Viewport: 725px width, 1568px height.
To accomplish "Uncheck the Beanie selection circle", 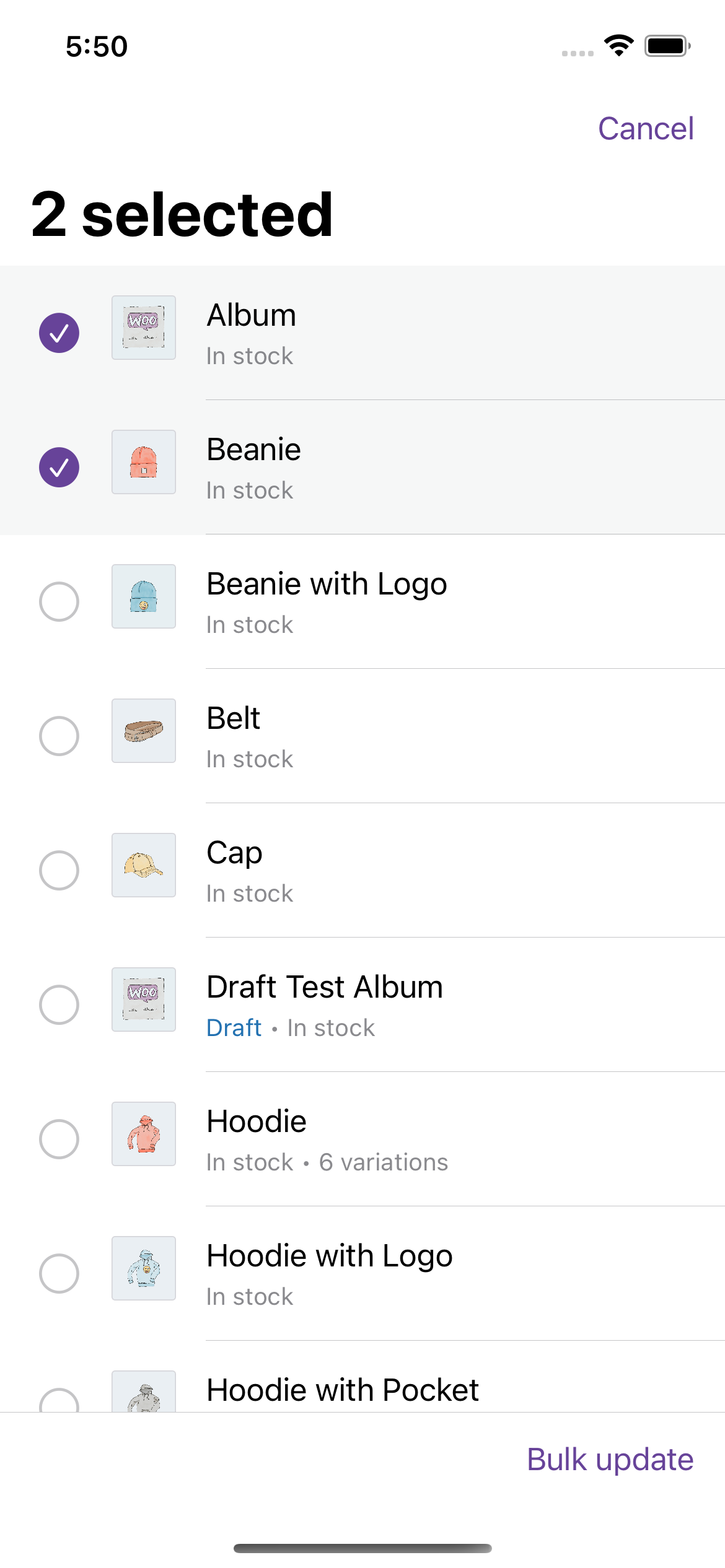I will pyautogui.click(x=59, y=468).
